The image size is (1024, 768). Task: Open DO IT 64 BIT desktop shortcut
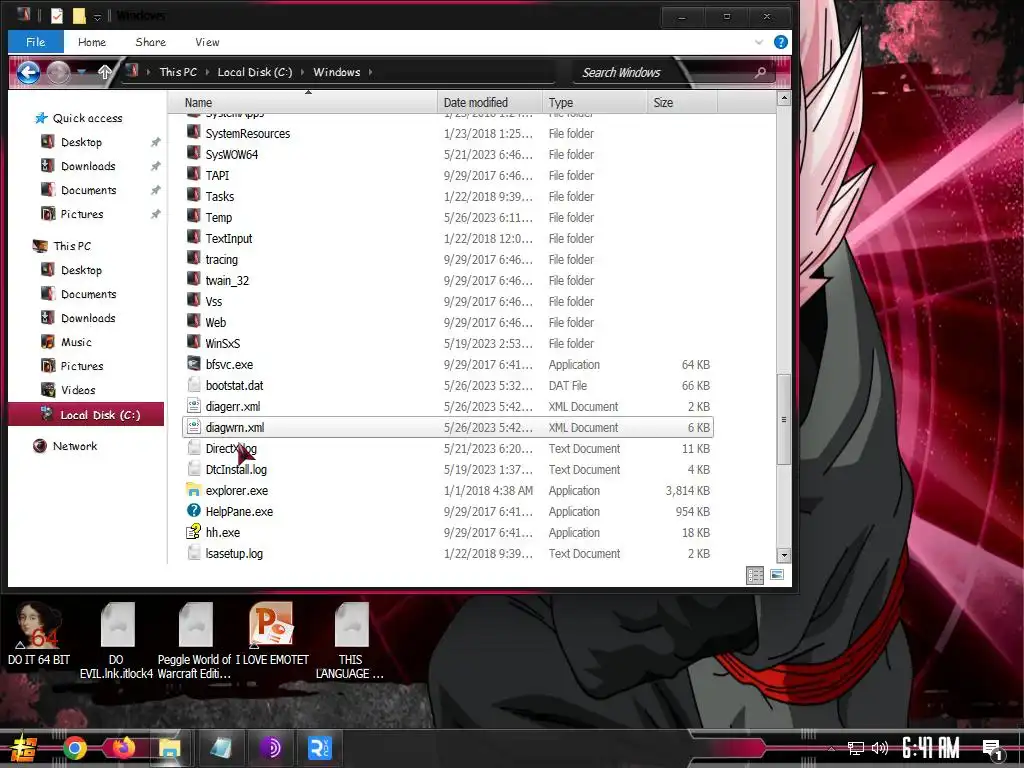click(39, 633)
